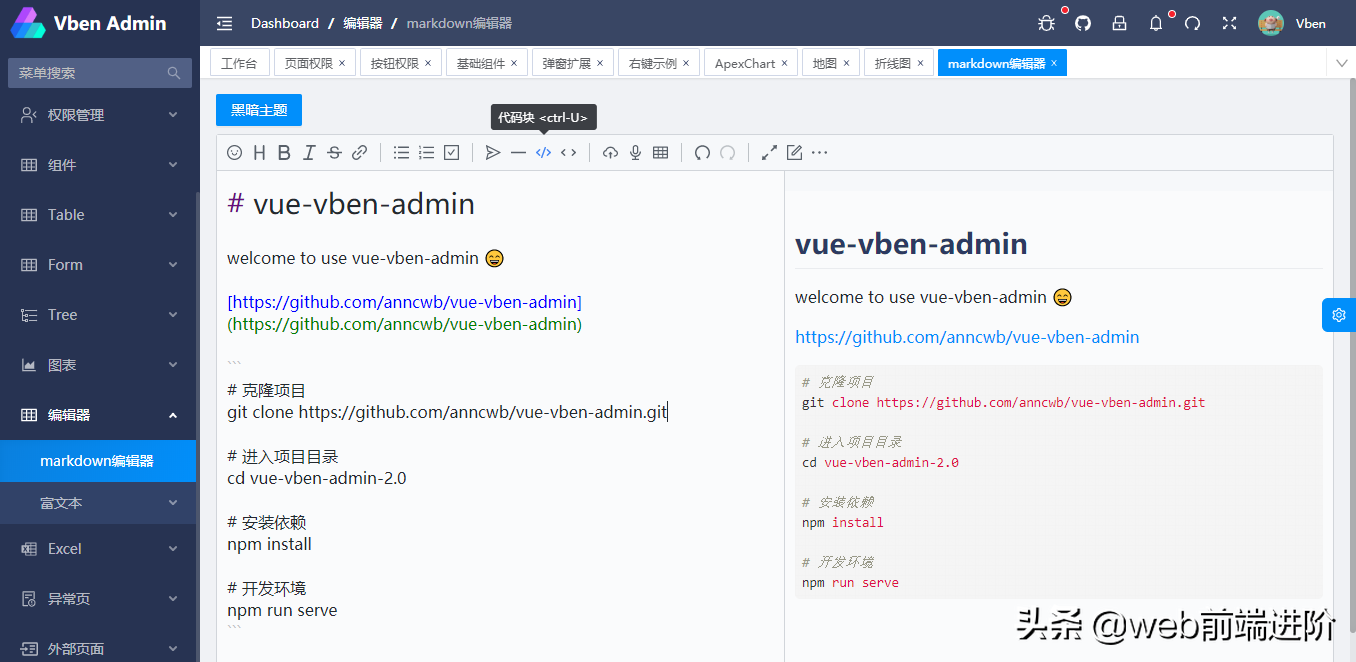Open the Vben user avatar menu
Viewport: 1356px width, 662px height.
[1292, 23]
